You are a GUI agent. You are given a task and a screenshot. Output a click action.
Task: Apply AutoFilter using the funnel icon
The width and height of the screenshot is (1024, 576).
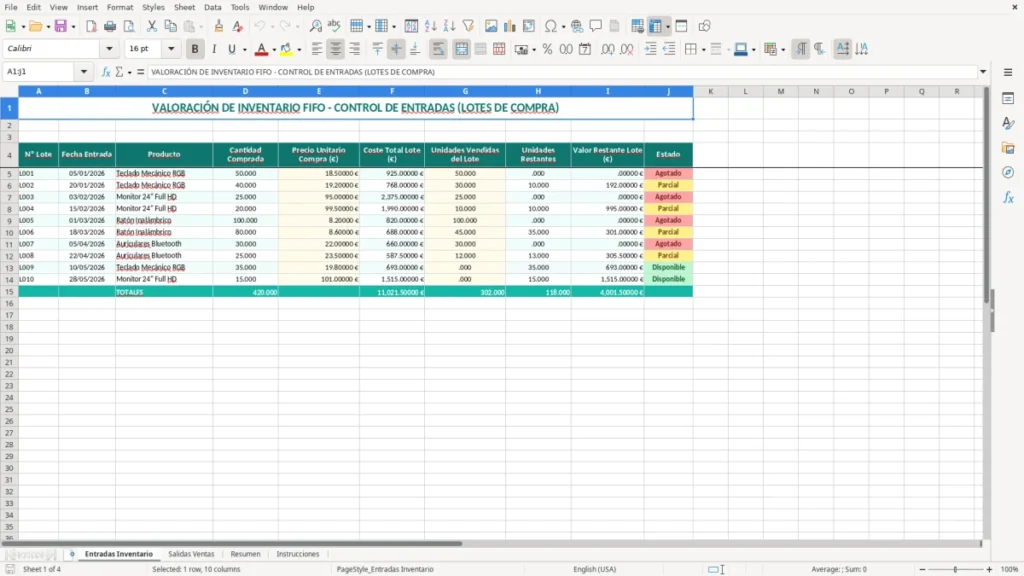468,26
